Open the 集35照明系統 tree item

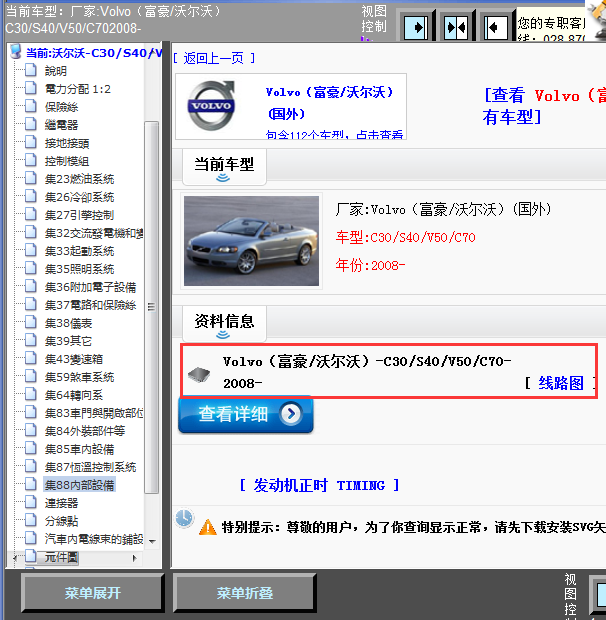(79, 269)
